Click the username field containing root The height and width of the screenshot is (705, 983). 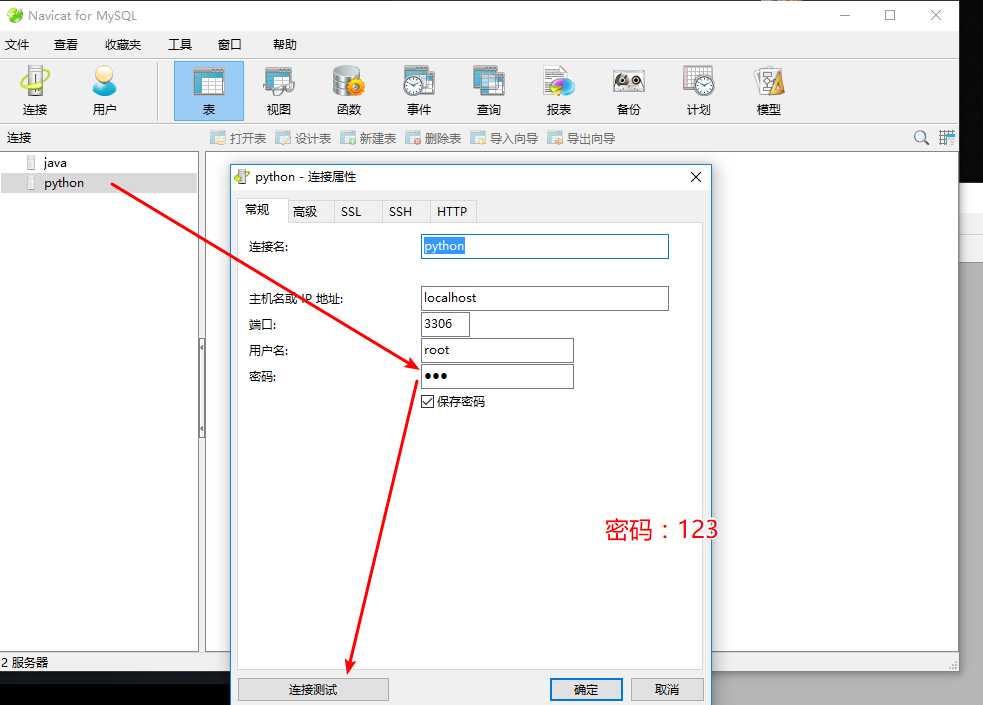point(497,350)
